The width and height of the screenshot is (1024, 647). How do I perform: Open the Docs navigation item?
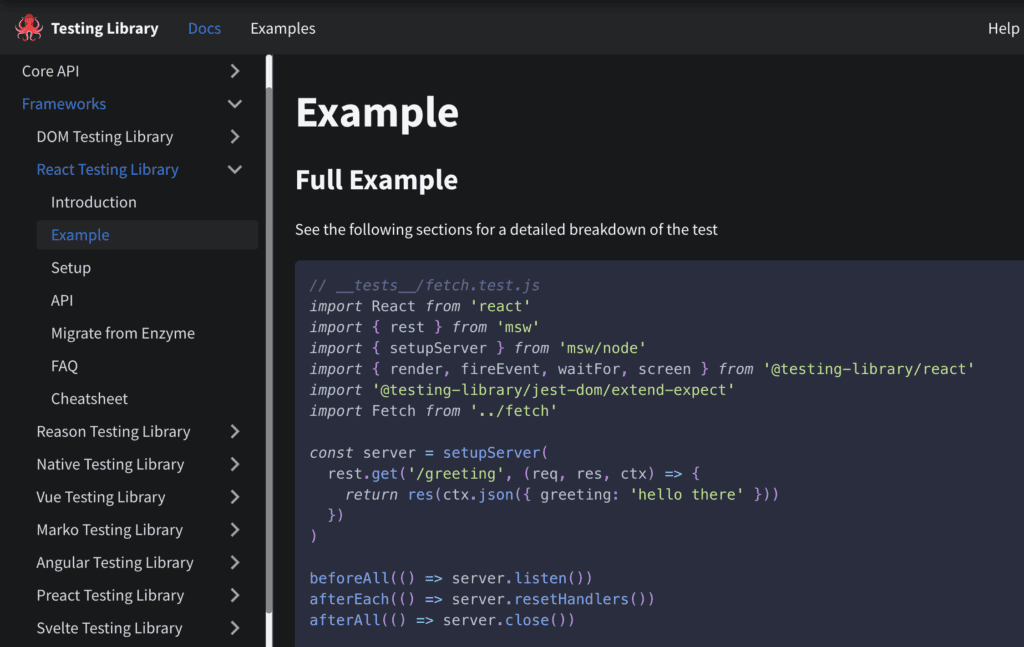[204, 28]
